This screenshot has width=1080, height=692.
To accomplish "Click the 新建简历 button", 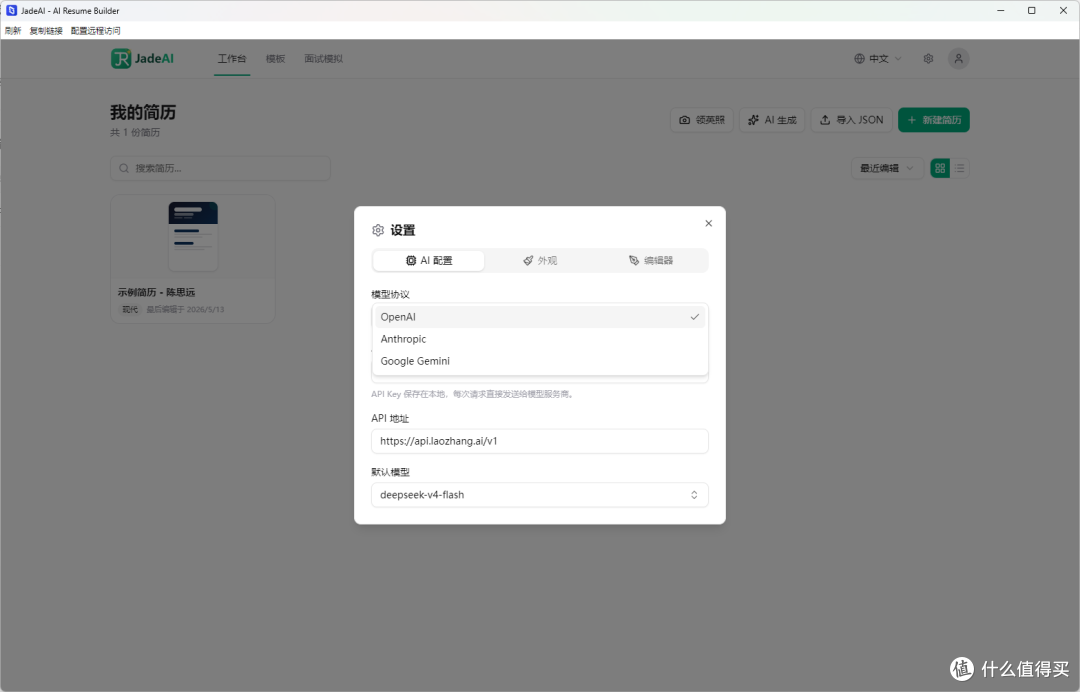I will tap(933, 120).
